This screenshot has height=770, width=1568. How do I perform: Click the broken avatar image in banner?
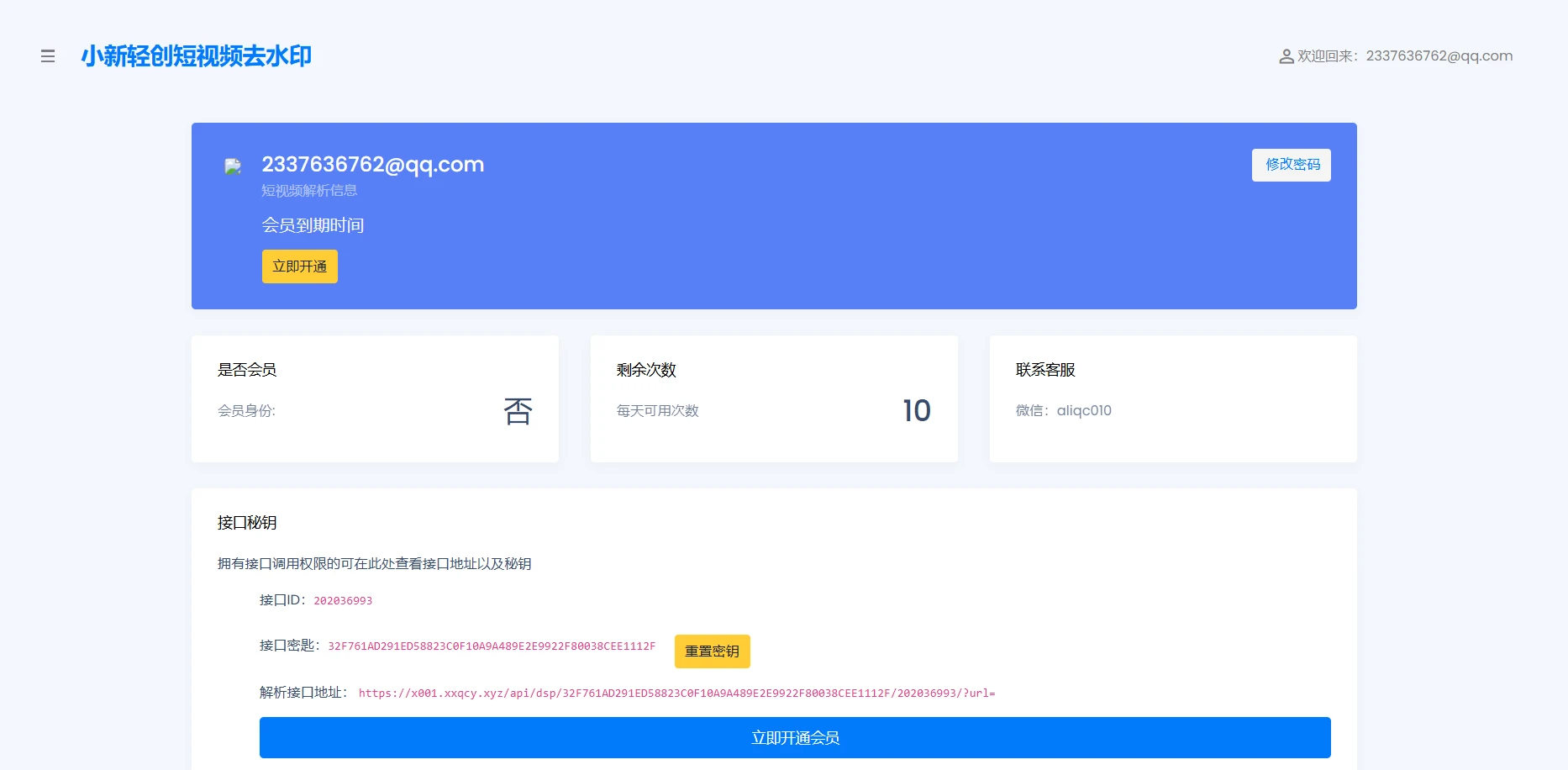[233, 166]
